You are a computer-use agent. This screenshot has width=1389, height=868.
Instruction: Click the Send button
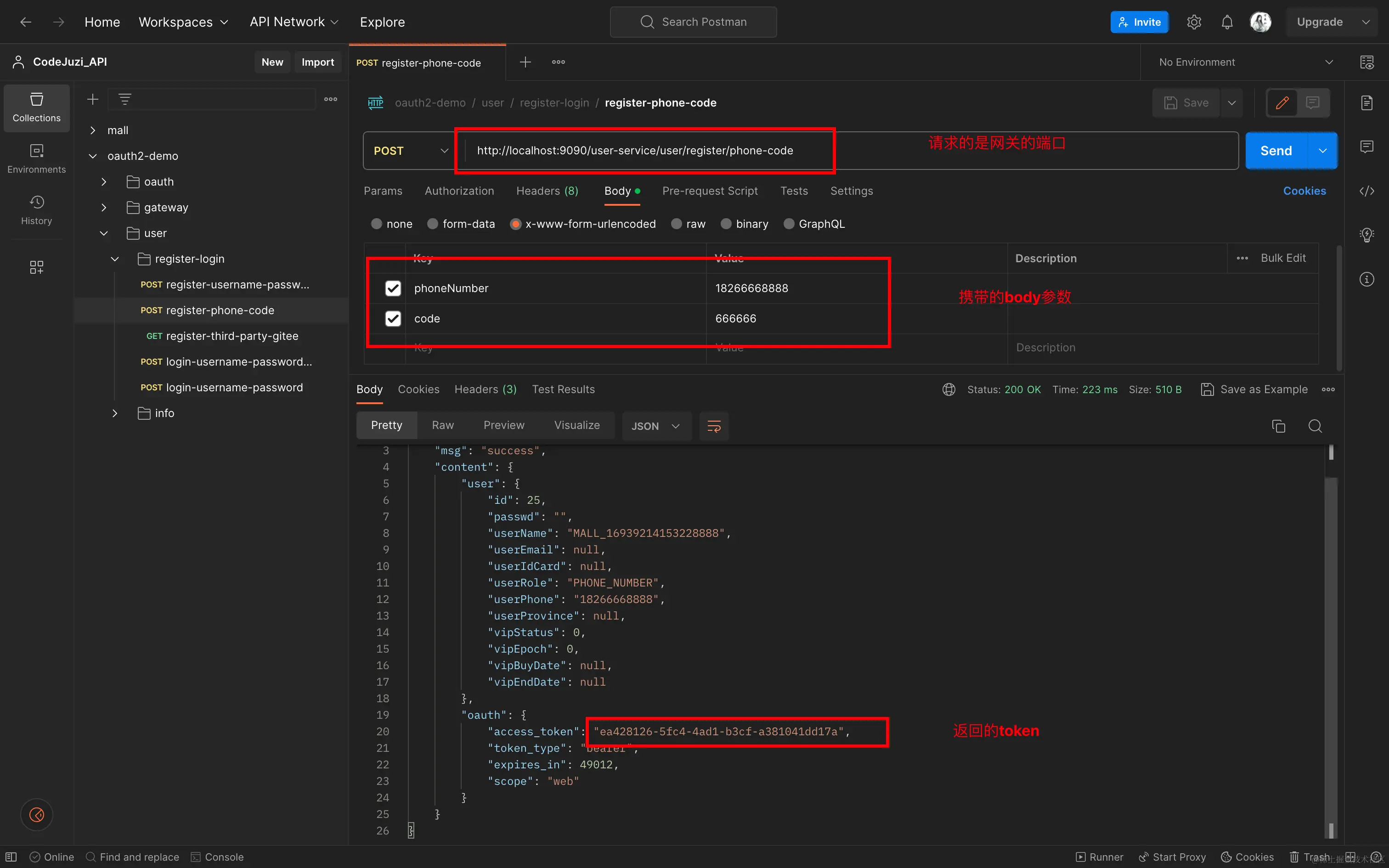(1276, 151)
